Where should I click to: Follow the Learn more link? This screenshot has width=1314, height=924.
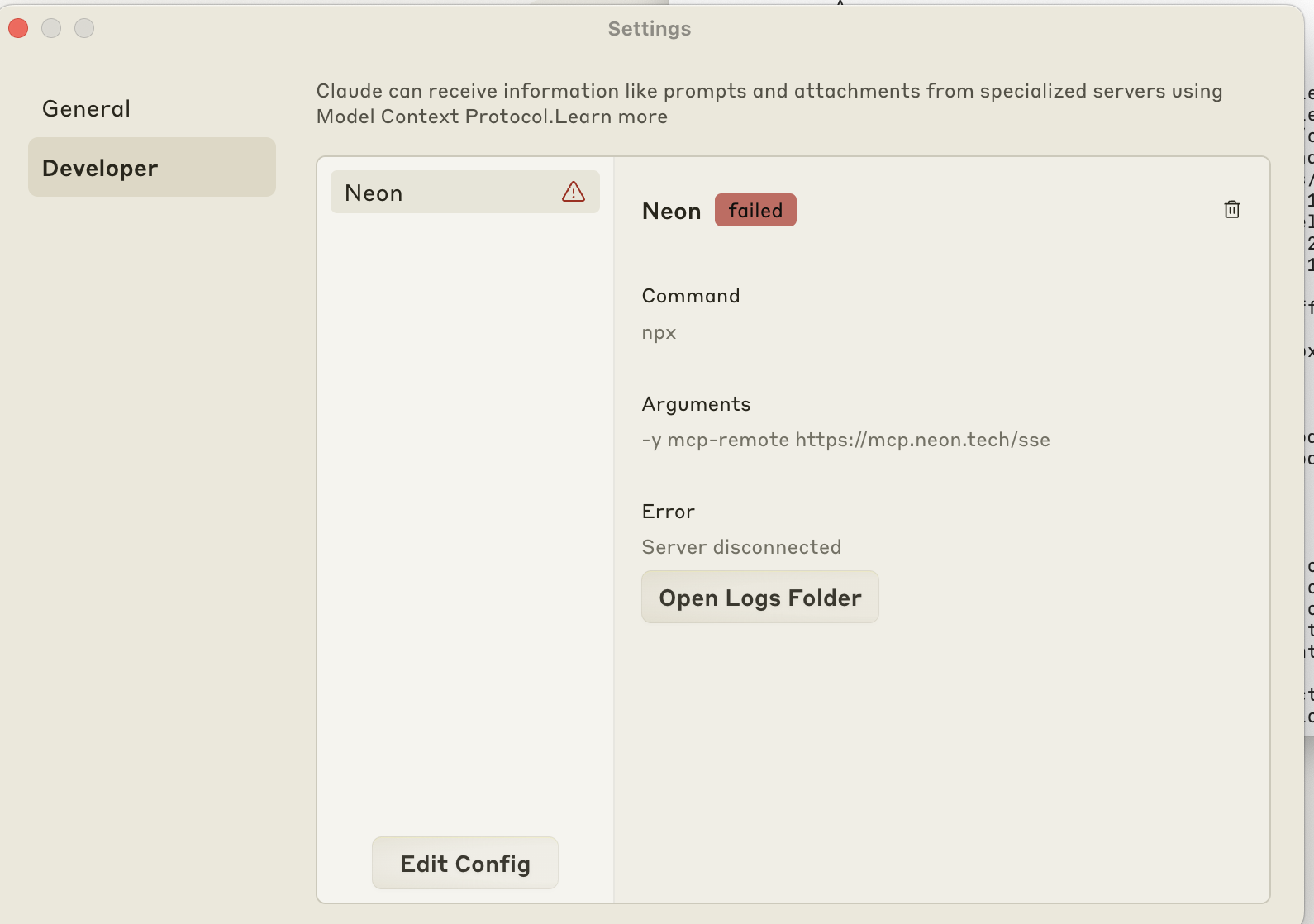612,117
